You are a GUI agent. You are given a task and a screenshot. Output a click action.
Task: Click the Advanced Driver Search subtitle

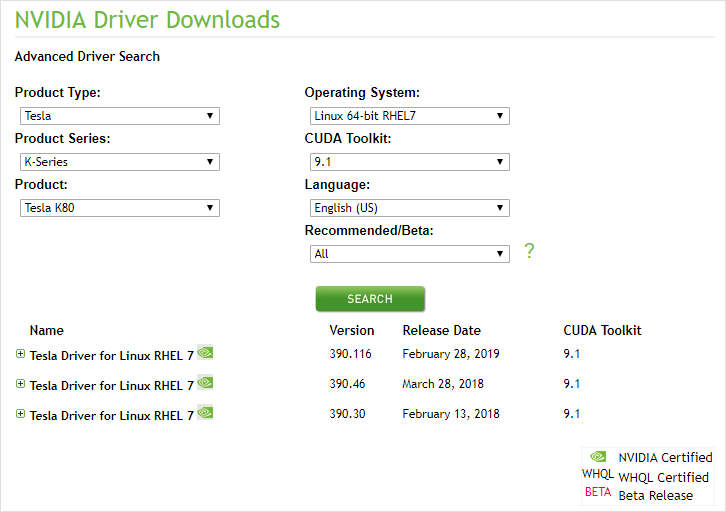(x=87, y=56)
